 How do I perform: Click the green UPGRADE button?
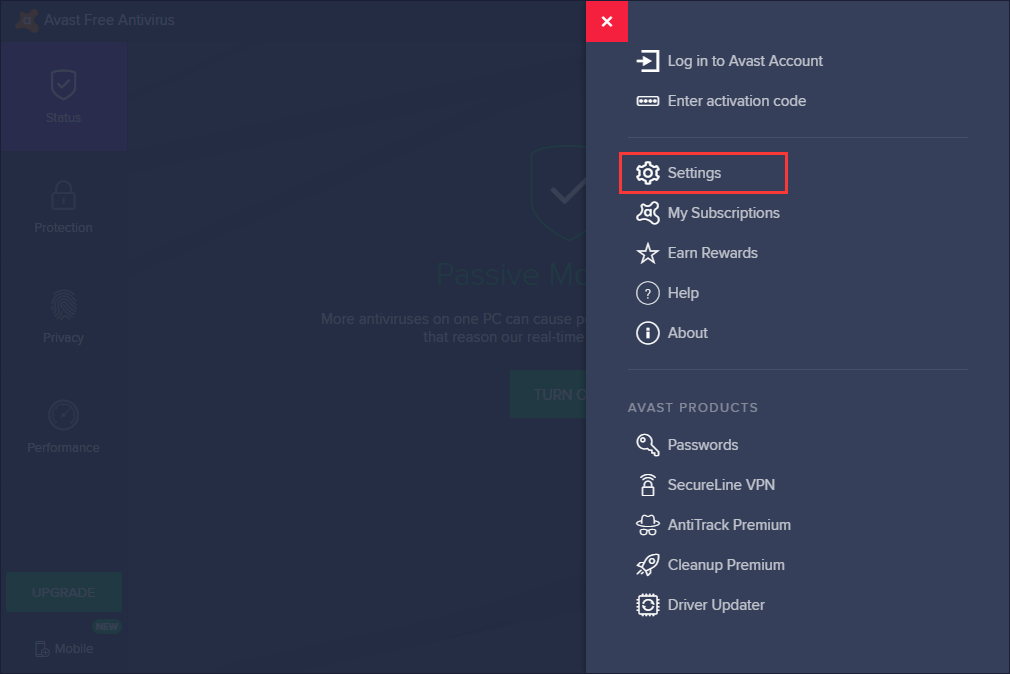(x=64, y=592)
